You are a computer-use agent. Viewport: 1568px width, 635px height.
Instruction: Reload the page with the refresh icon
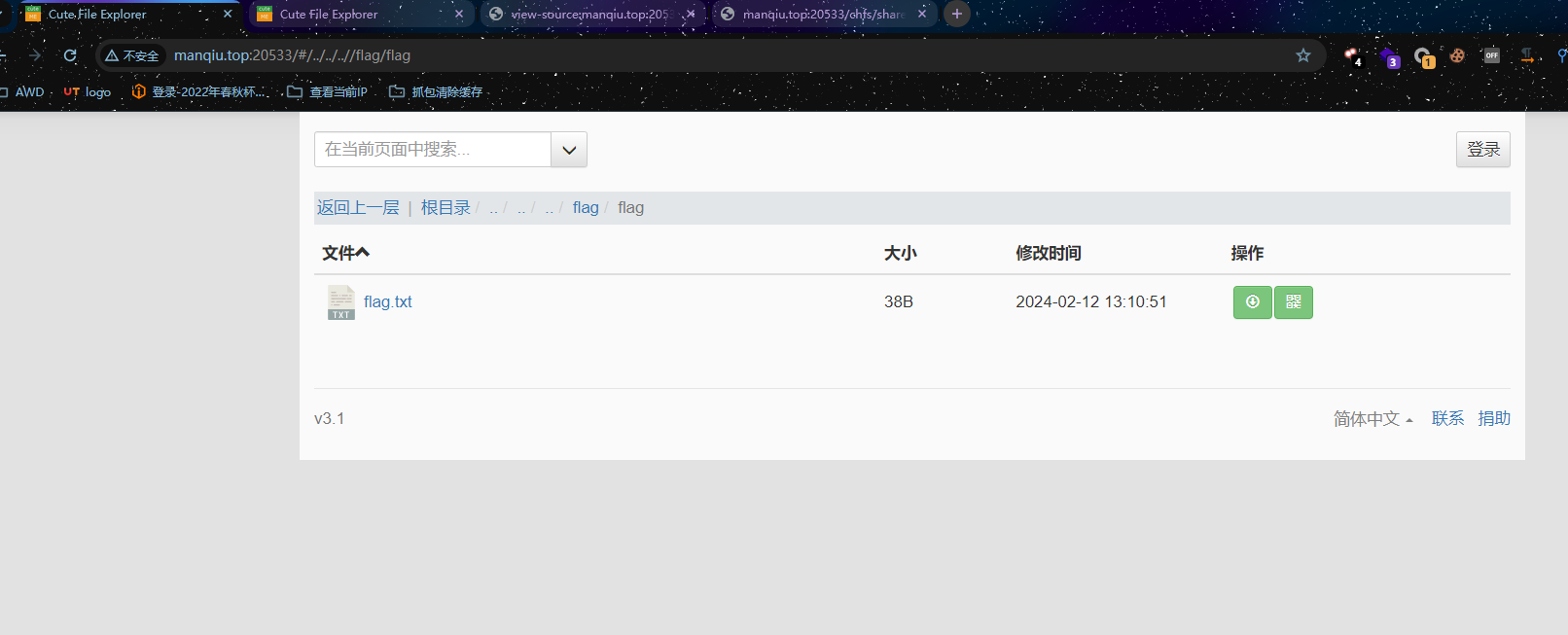(70, 55)
